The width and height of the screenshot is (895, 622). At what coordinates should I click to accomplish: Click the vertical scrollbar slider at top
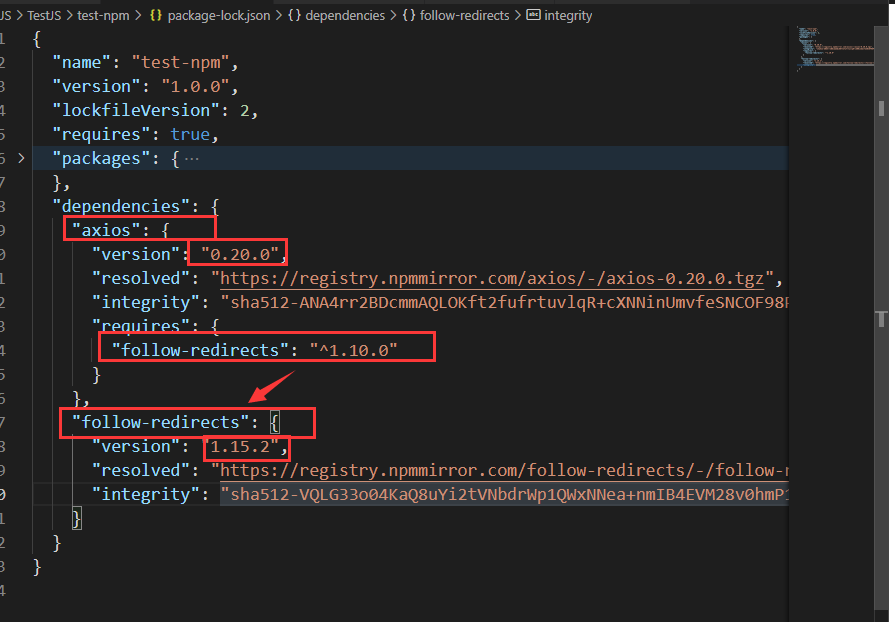click(881, 108)
